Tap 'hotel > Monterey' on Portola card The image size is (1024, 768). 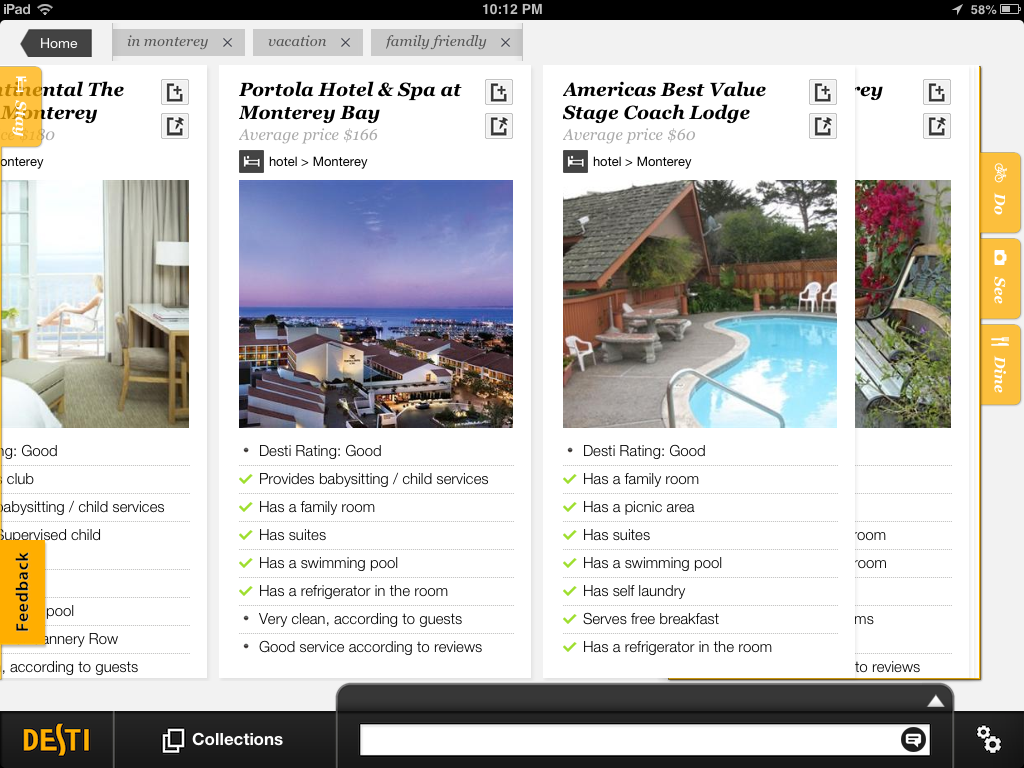tap(318, 161)
